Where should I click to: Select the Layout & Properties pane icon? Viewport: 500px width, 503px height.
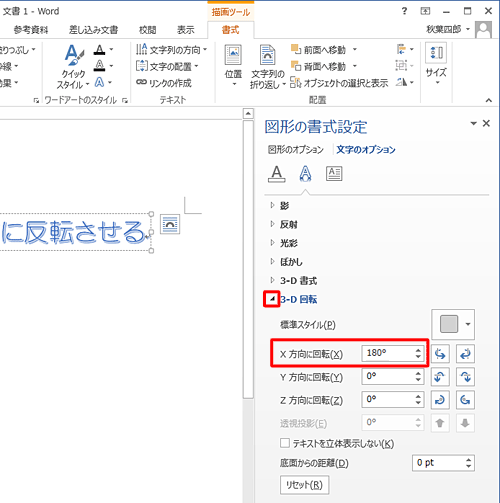coord(334,174)
